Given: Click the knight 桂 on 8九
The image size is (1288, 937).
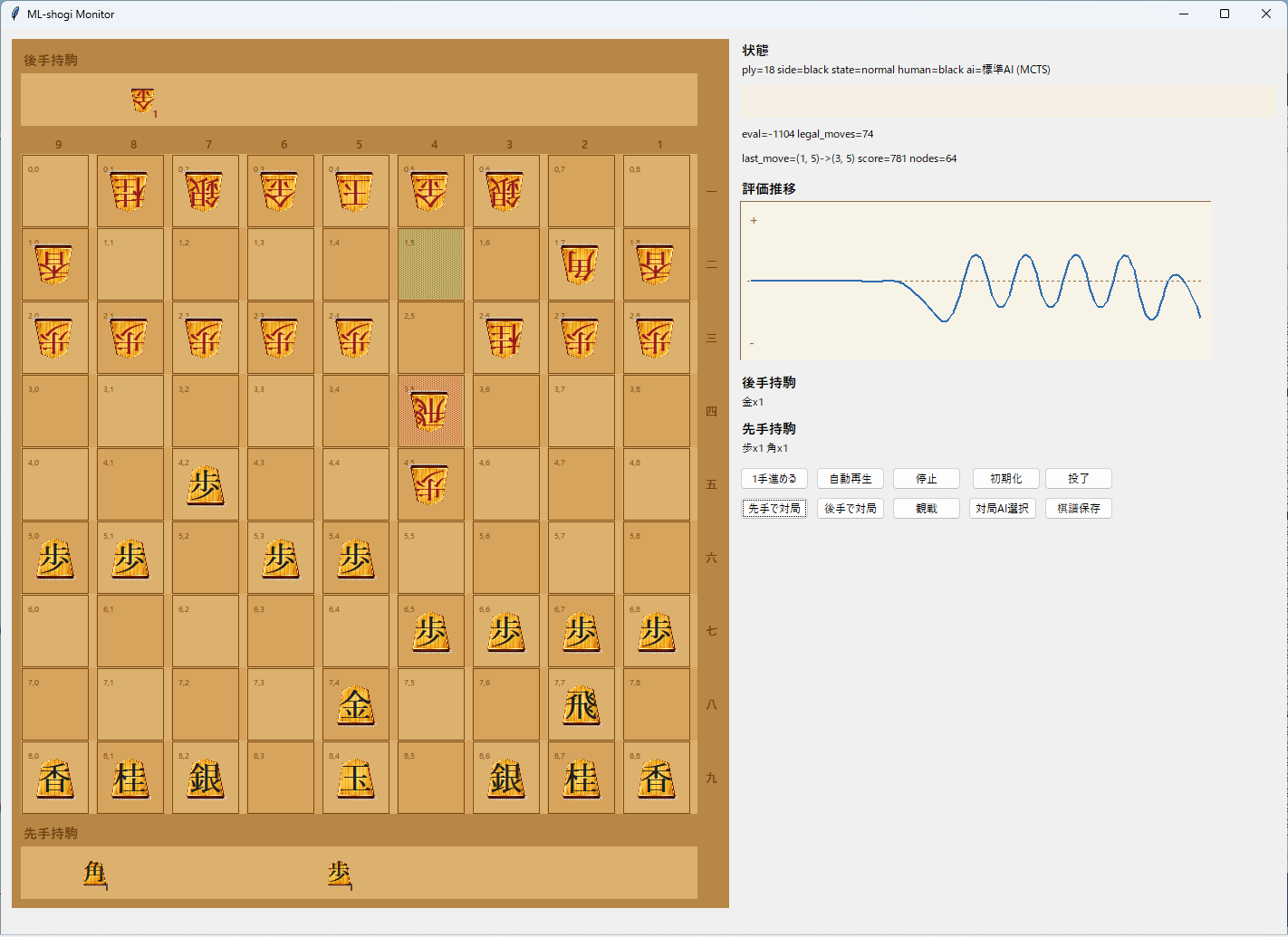Looking at the screenshot, I should click(130, 777).
